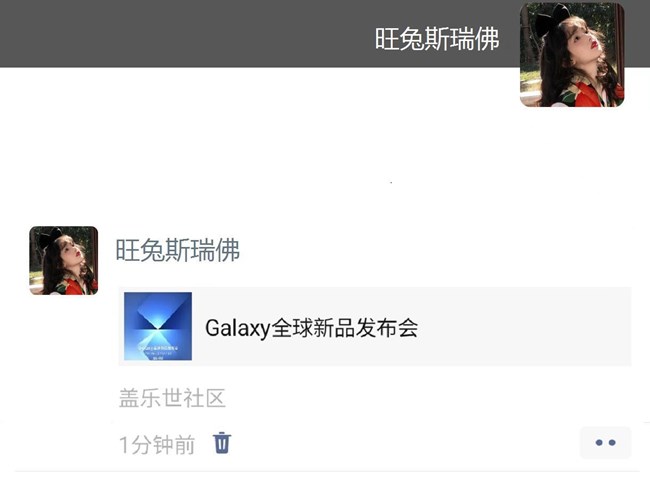The height and width of the screenshot is (478, 650).
Task: Delete the post with the trash icon
Action: [222, 443]
